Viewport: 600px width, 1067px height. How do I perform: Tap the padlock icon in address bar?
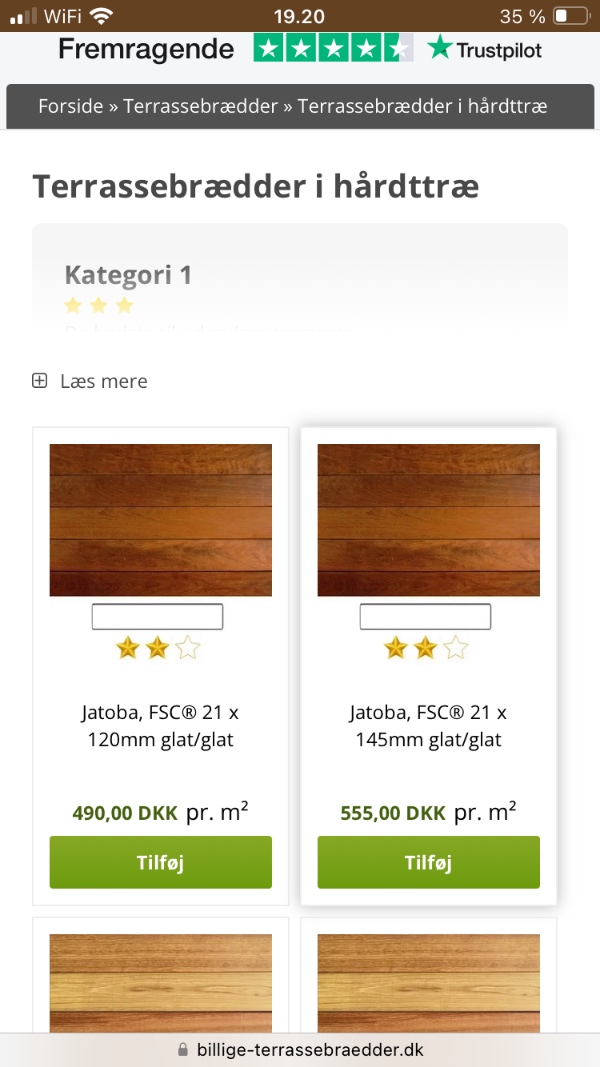pyautogui.click(x=182, y=1049)
